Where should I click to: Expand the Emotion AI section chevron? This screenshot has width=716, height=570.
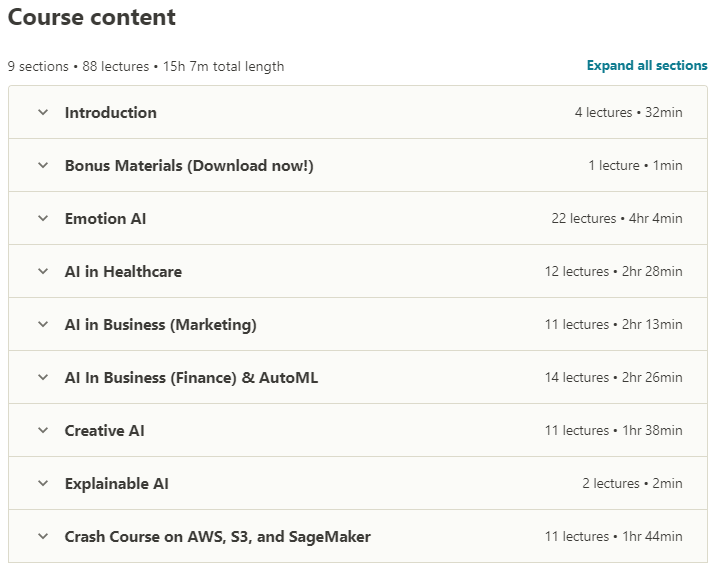click(x=43, y=218)
